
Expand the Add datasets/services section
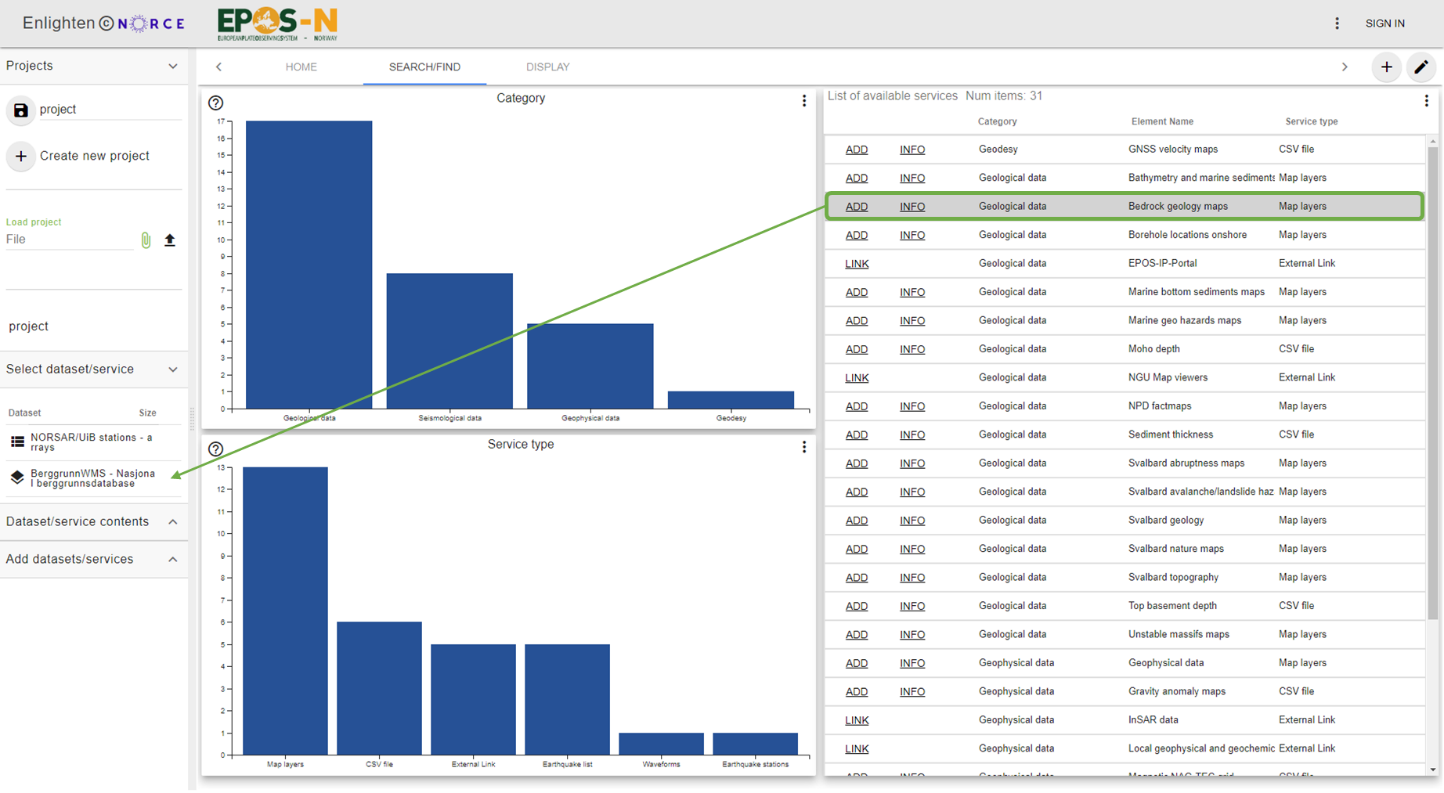coord(173,560)
